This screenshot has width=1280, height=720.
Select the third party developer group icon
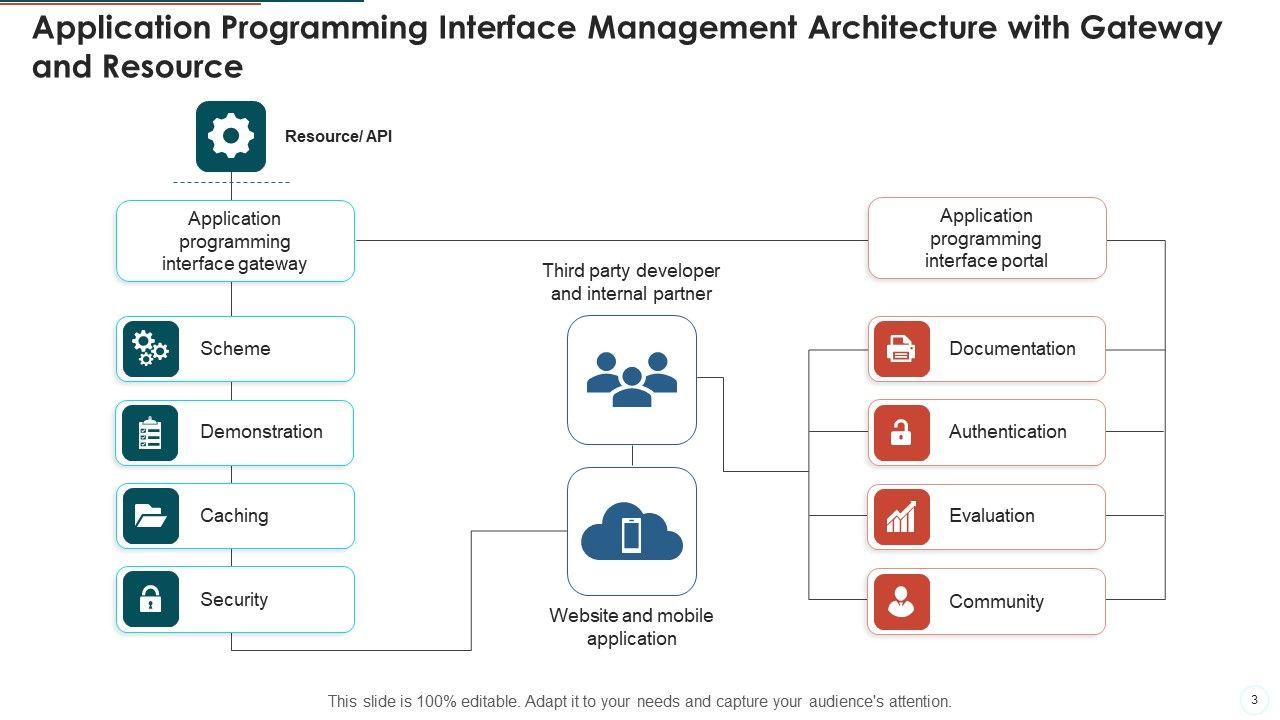[632, 380]
